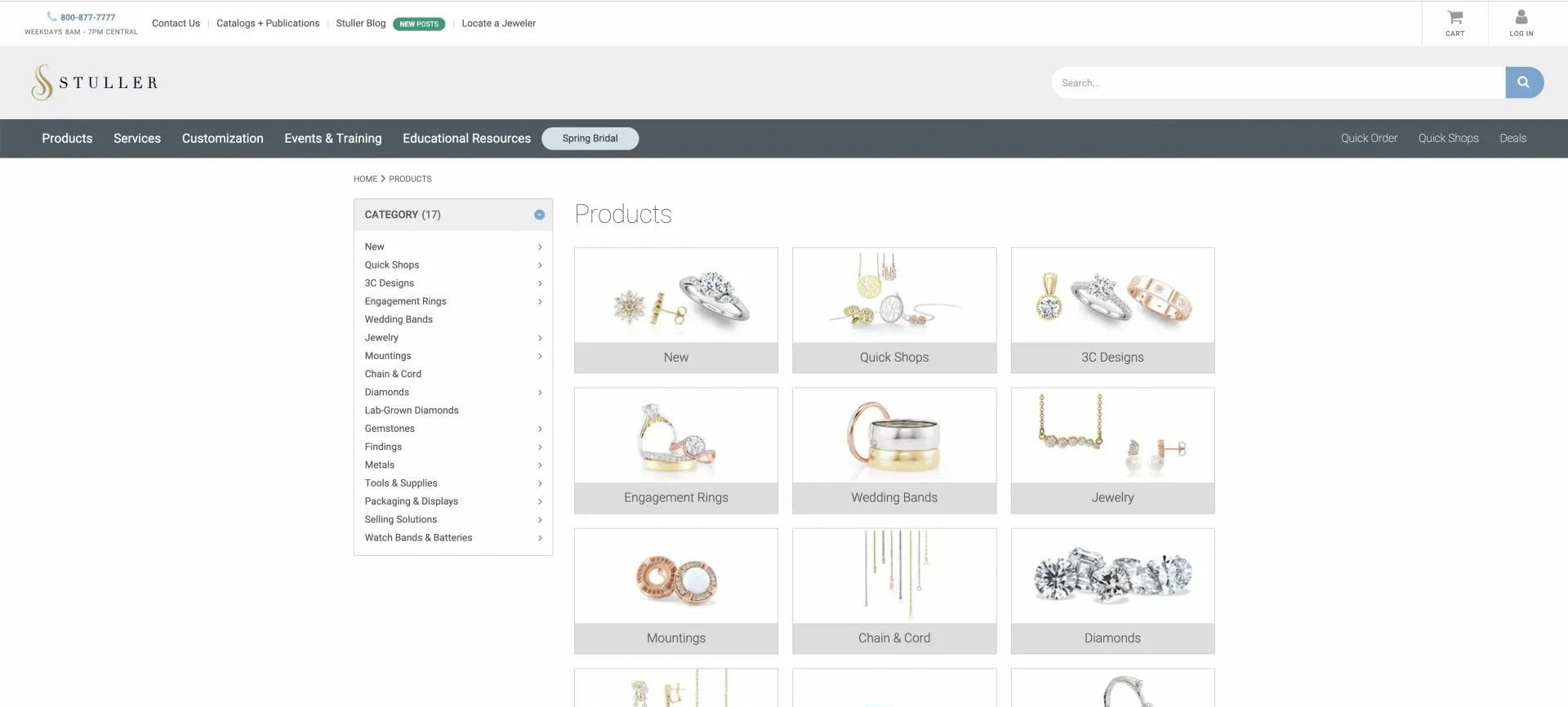Click the Products breadcrumb
Screen dimensions: 1568x707
tap(410, 179)
